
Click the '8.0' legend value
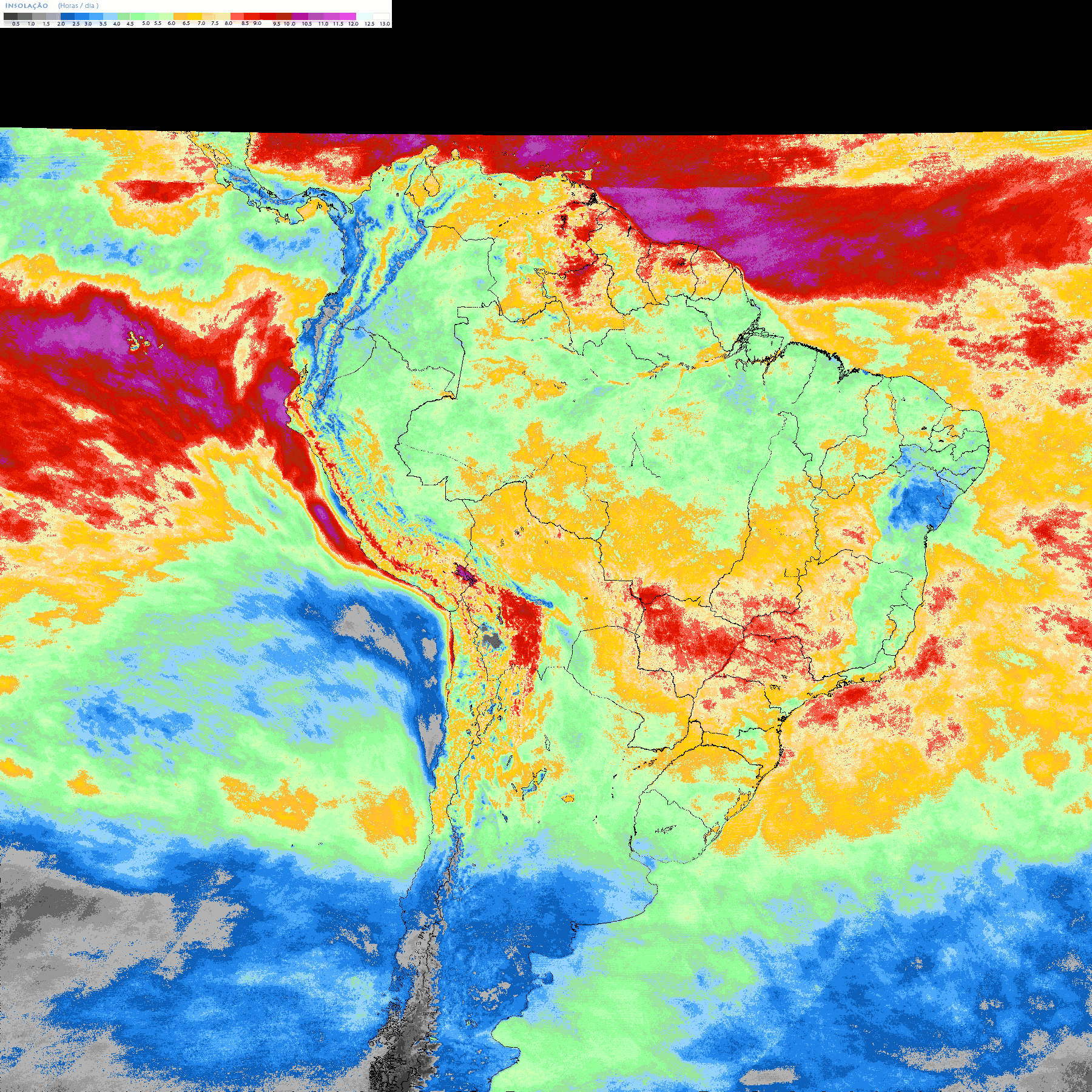(x=229, y=23)
